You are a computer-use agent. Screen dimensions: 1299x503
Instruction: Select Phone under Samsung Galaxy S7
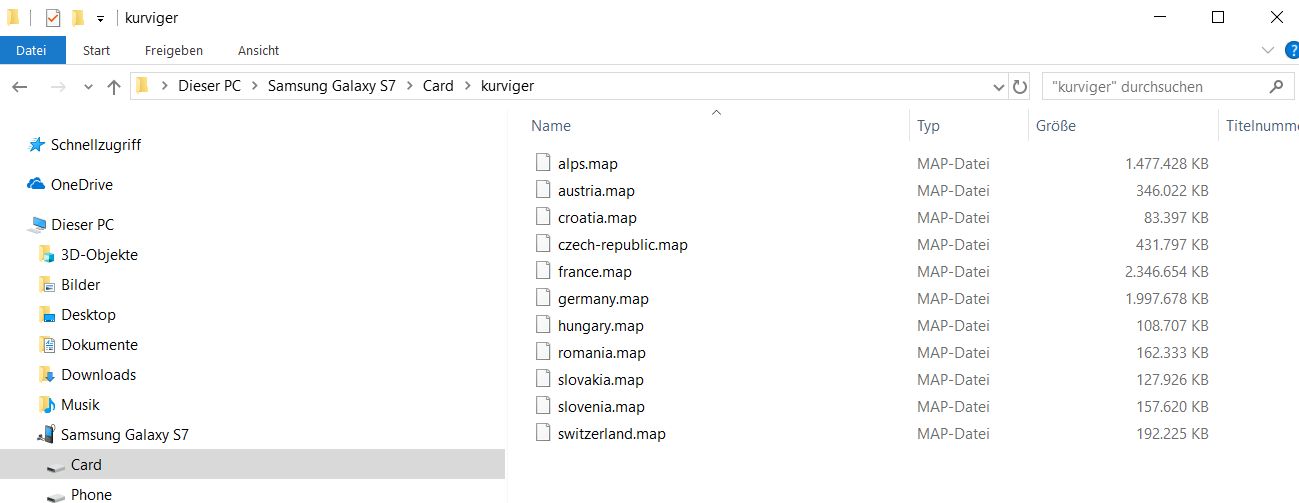coord(91,494)
